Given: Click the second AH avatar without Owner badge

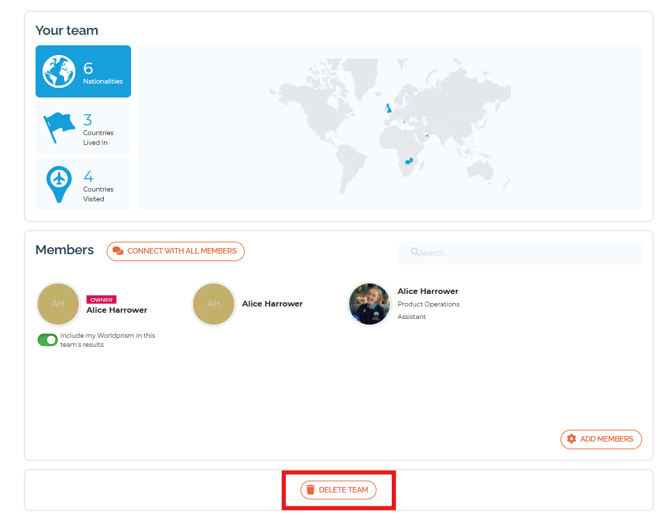Looking at the screenshot, I should (x=214, y=304).
